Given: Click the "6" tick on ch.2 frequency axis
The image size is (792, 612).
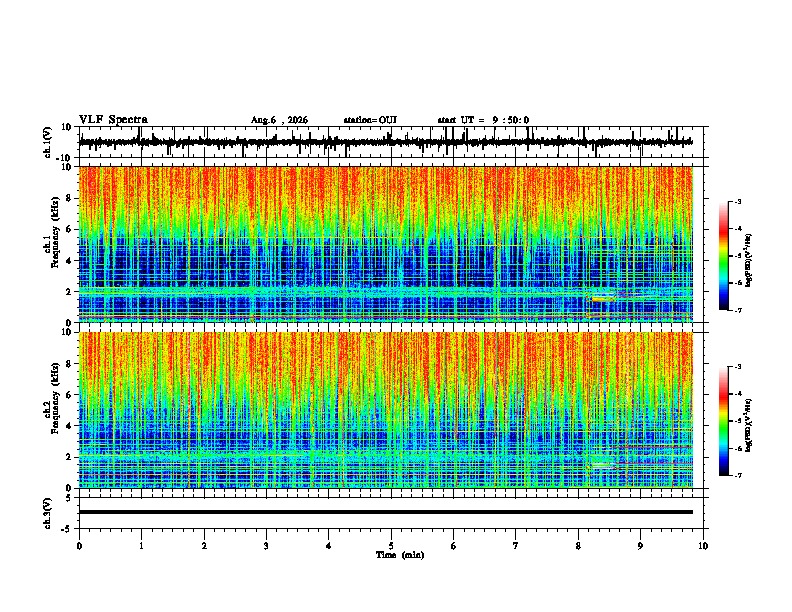Looking at the screenshot, I should (69, 395).
